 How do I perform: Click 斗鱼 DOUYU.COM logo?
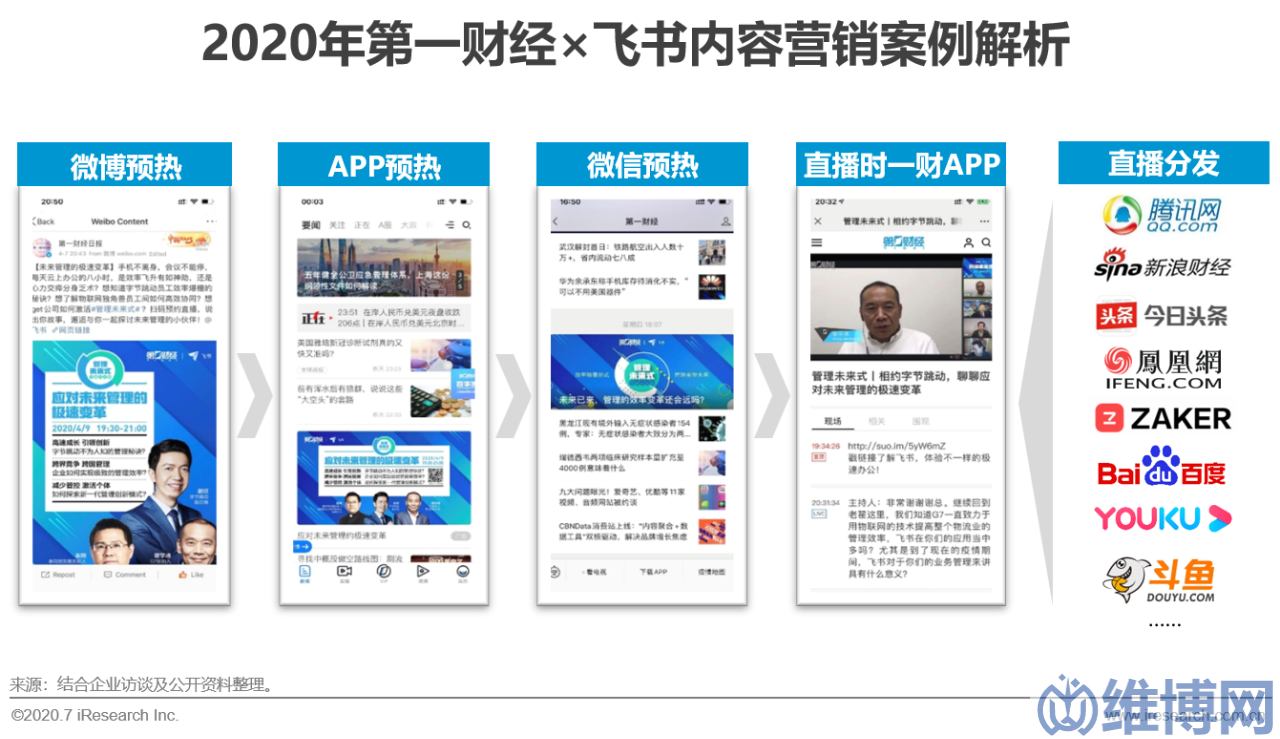point(1159,580)
